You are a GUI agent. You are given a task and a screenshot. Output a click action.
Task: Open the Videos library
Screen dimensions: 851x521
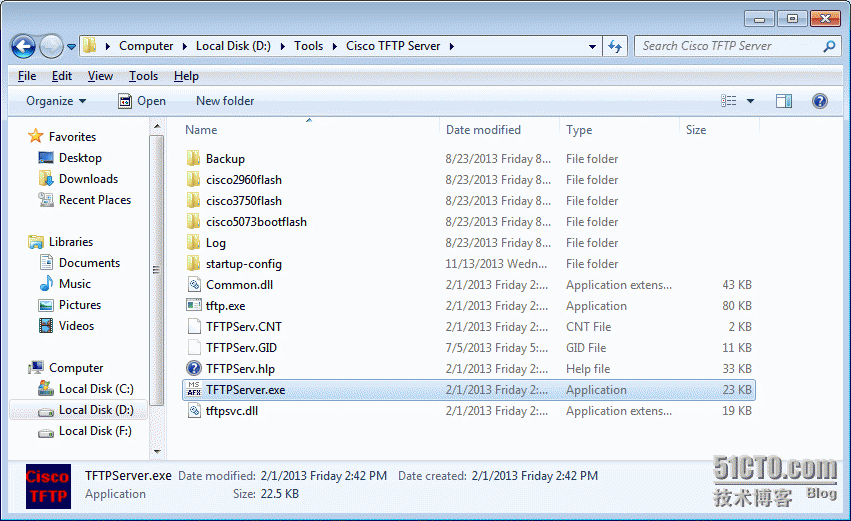(76, 326)
